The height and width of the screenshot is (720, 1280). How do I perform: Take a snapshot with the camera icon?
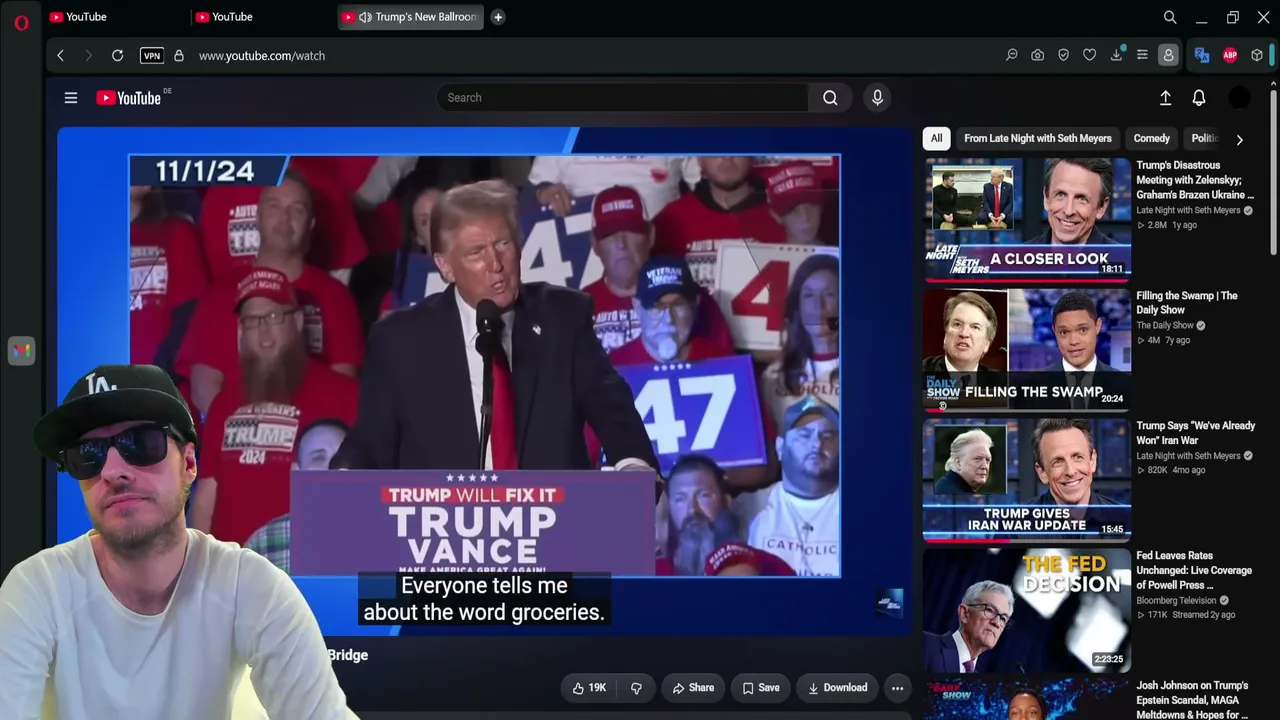pyautogui.click(x=1038, y=56)
